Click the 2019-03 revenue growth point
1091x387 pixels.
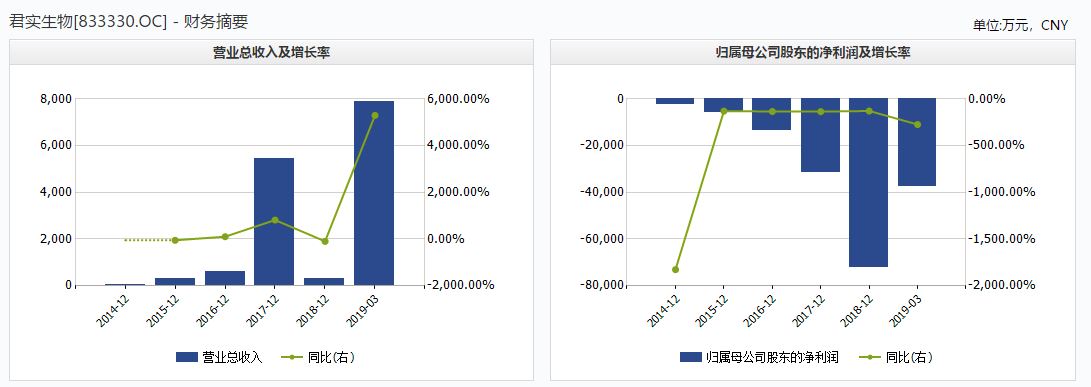point(374,116)
